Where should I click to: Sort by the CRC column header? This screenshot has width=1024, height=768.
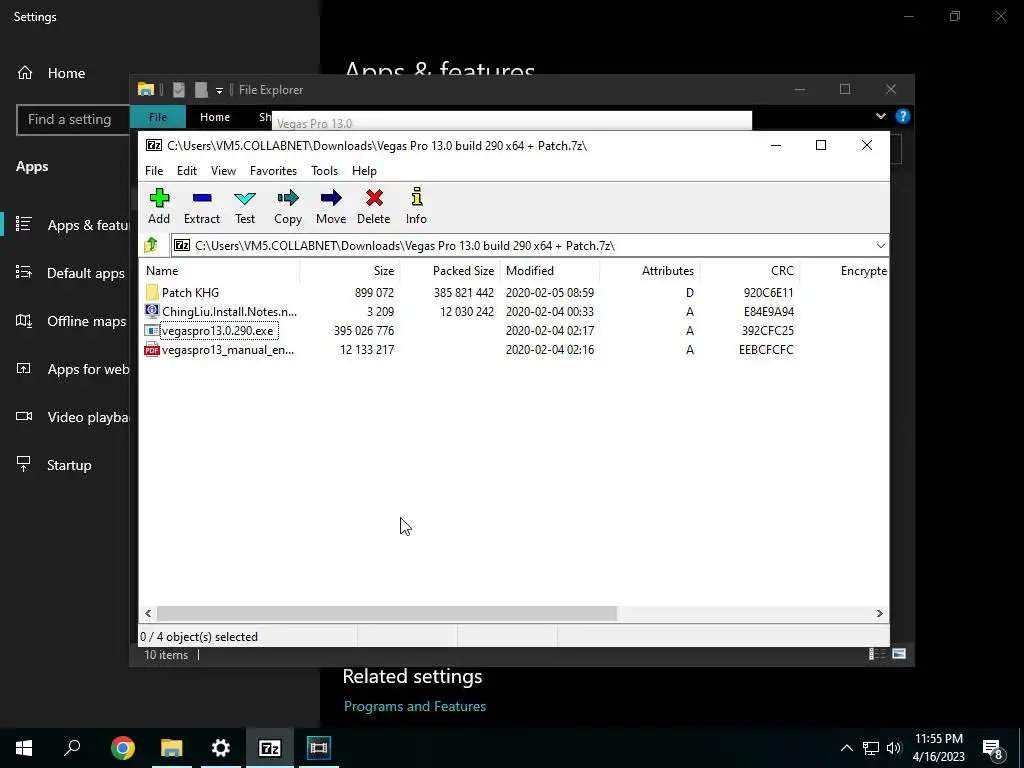point(750,270)
